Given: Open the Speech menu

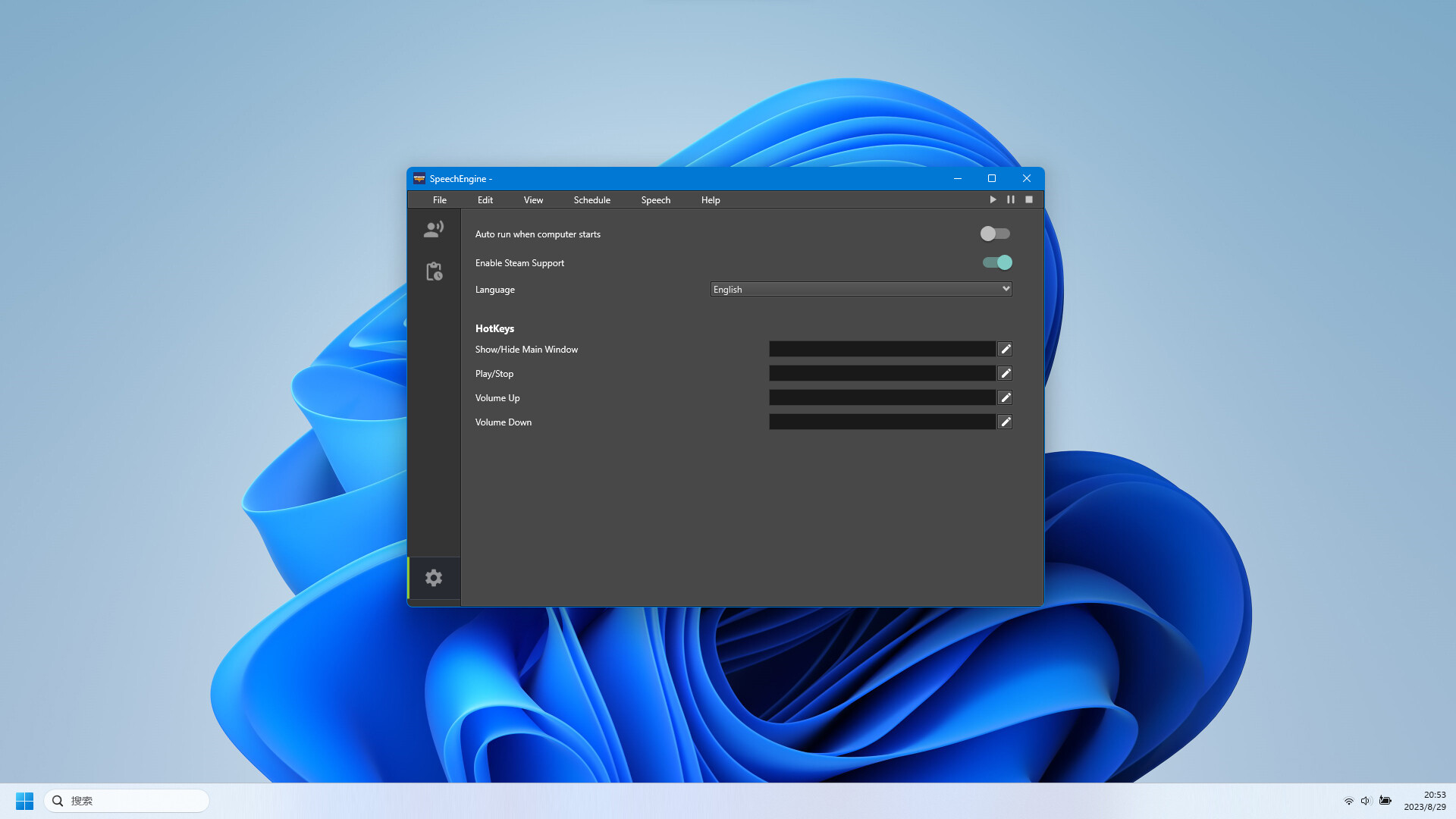Looking at the screenshot, I should pyautogui.click(x=655, y=199).
